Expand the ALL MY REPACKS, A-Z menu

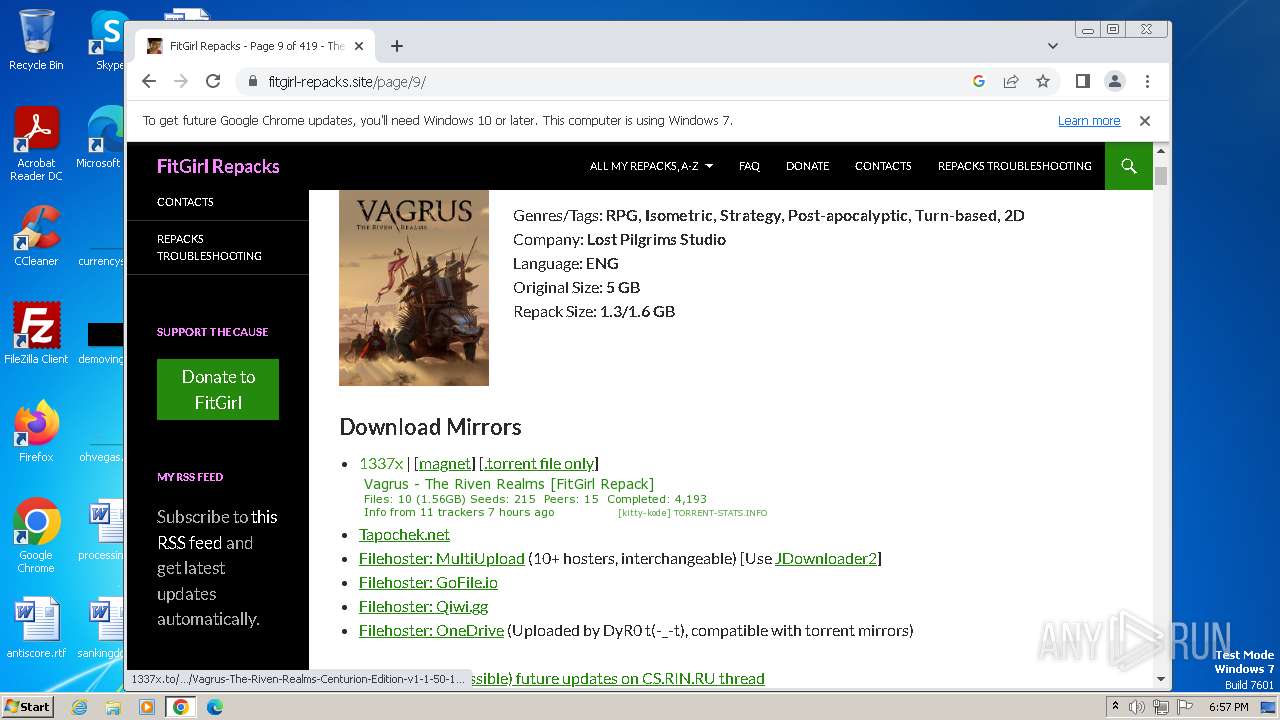pyautogui.click(x=651, y=166)
